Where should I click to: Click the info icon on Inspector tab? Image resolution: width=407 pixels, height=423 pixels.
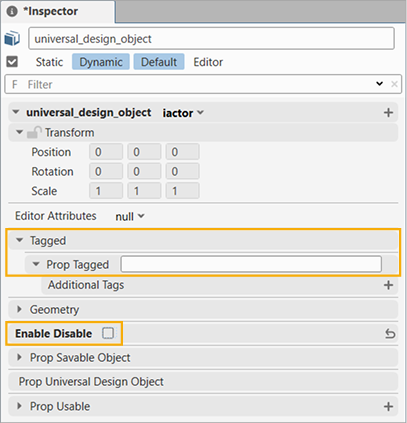(12, 11)
